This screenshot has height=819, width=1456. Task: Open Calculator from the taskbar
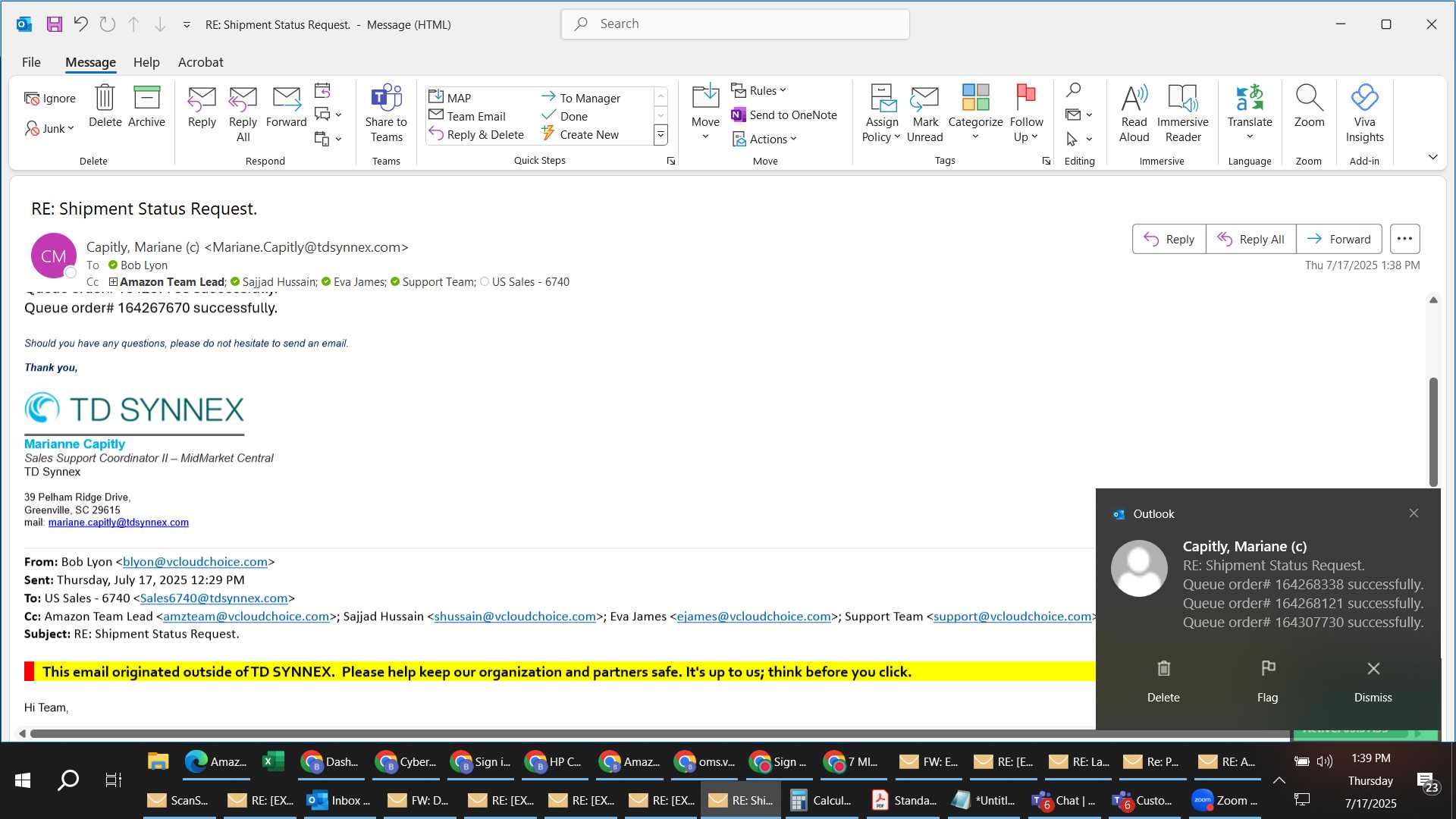point(822,800)
